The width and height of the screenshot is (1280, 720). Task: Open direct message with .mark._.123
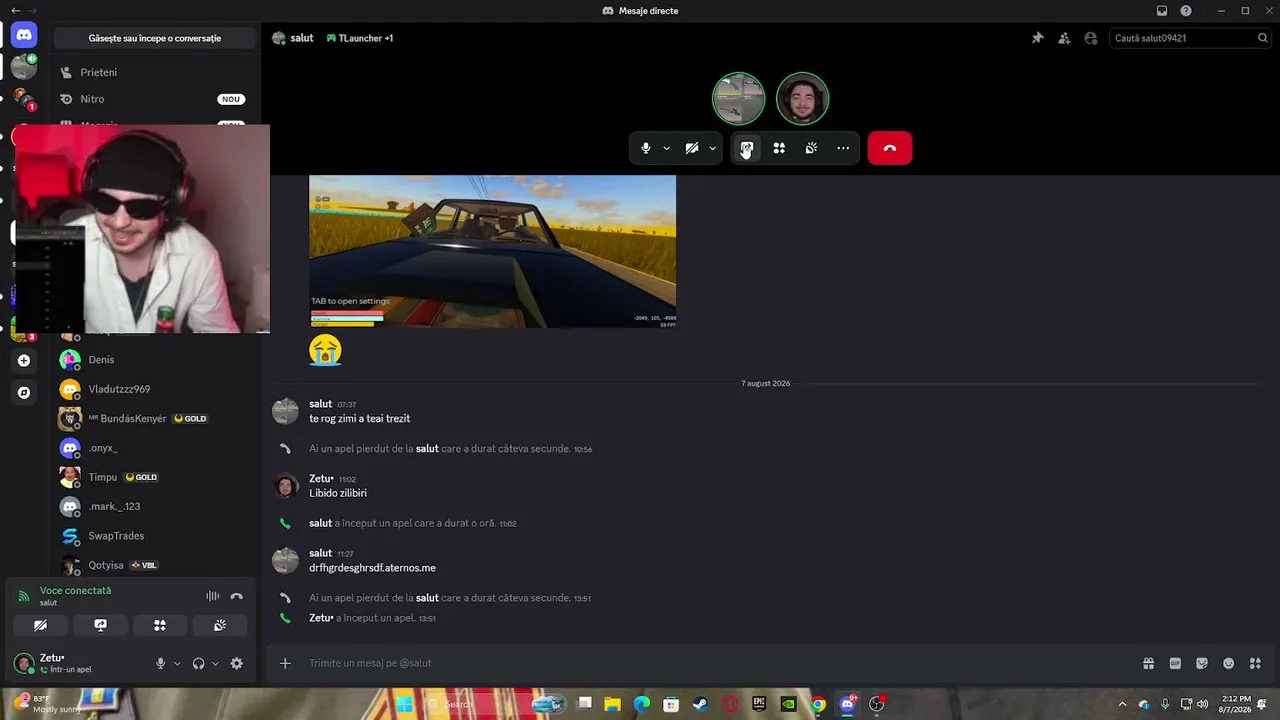(x=155, y=507)
